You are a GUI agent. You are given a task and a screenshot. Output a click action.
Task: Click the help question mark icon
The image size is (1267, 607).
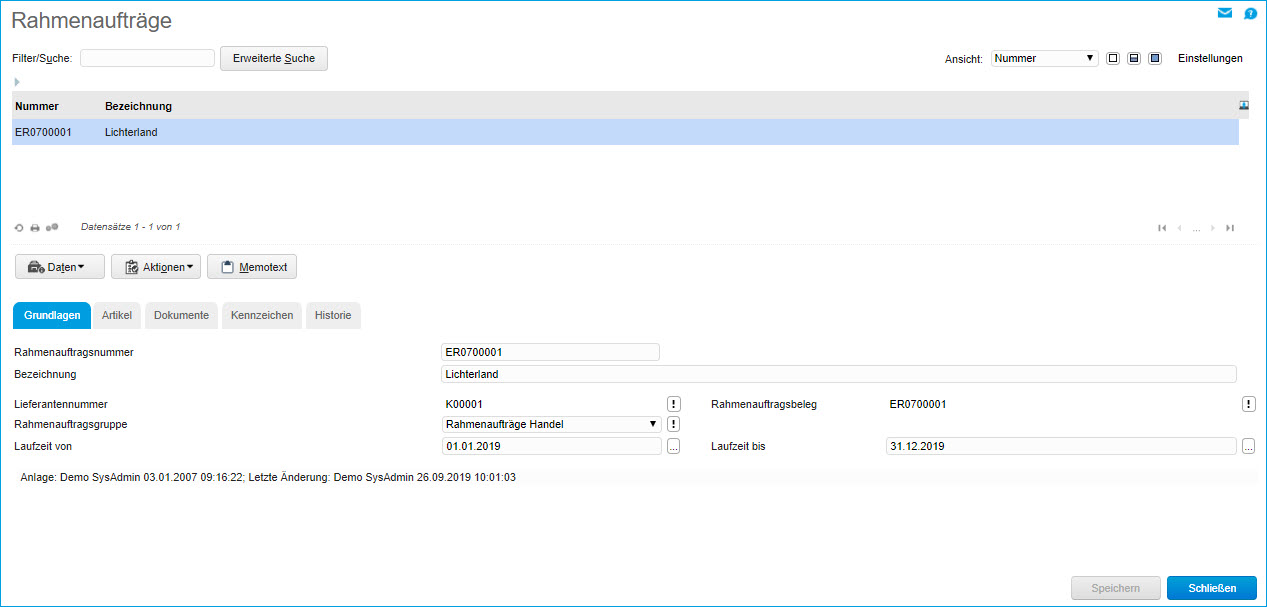pyautogui.click(x=1250, y=14)
